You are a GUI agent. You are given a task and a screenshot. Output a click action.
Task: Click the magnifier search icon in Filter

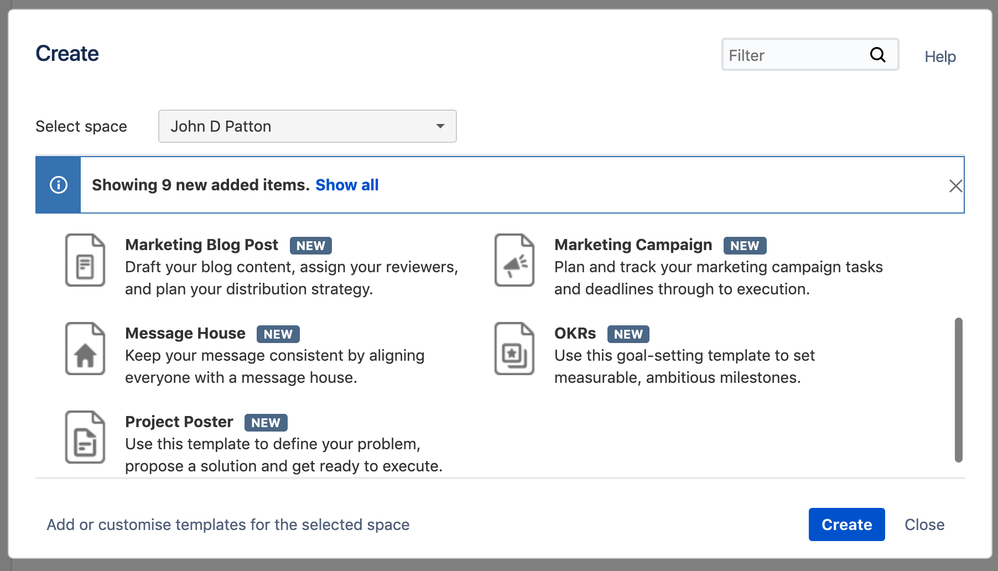pos(877,55)
